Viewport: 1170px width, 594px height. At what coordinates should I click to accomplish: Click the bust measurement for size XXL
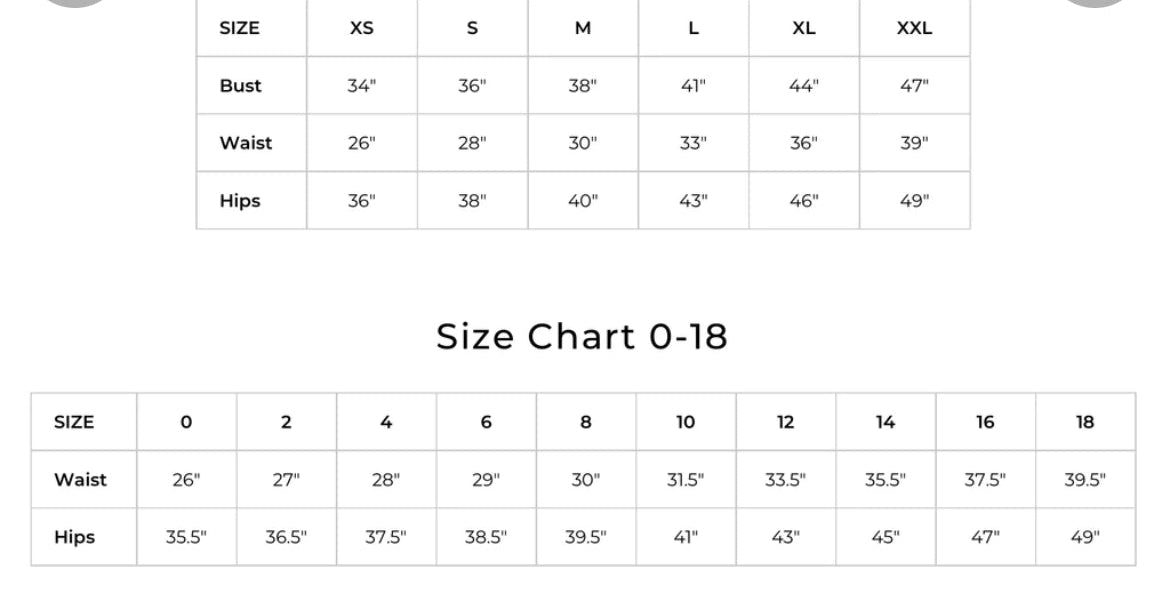[914, 86]
